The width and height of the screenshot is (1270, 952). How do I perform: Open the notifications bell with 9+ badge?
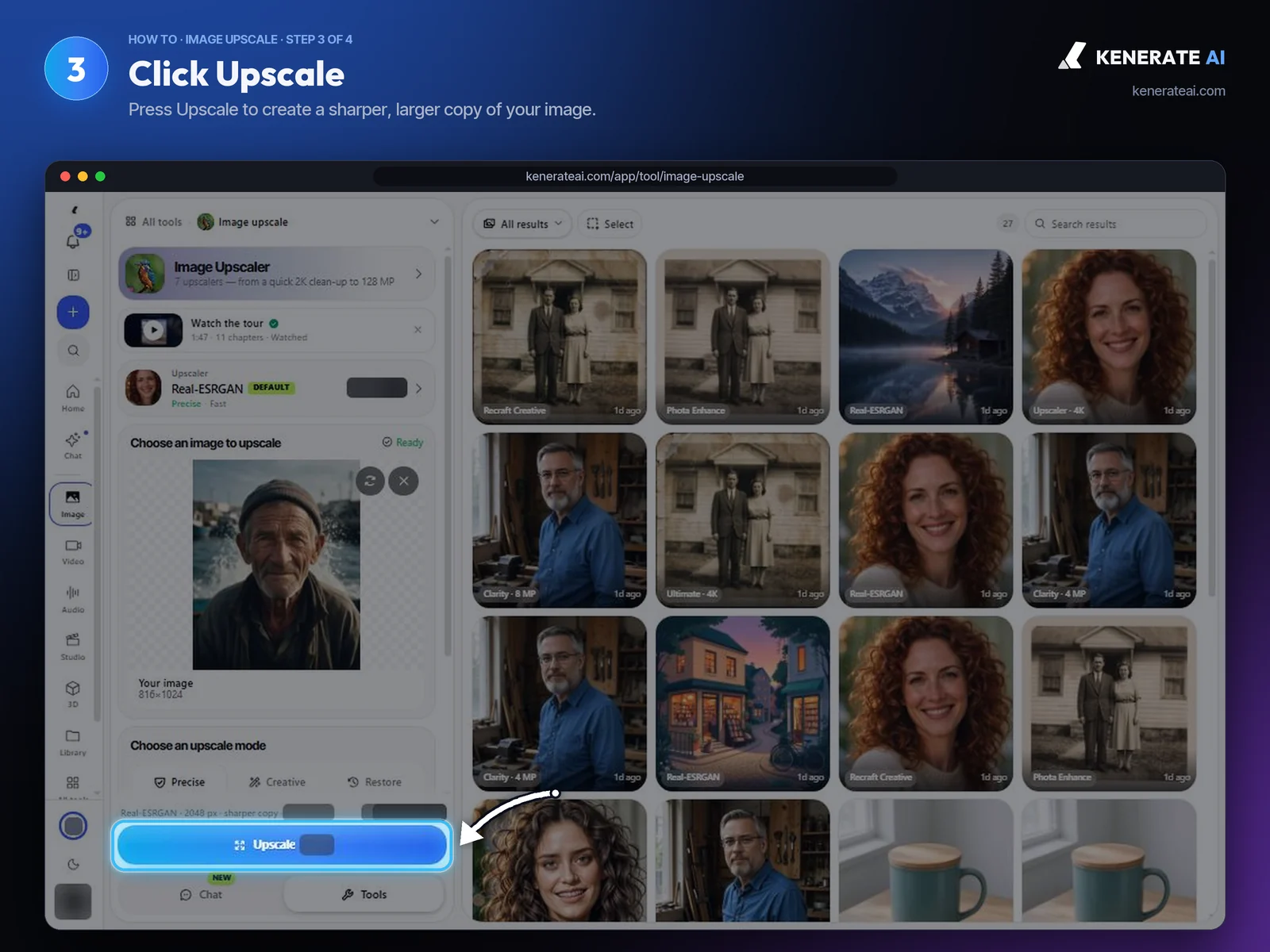pos(74,240)
